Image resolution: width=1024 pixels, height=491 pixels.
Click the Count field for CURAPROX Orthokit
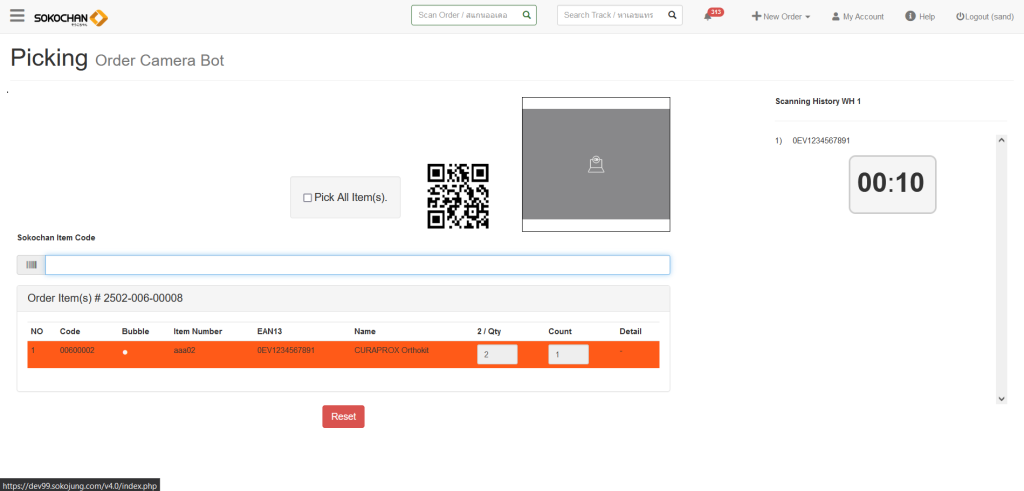tap(568, 354)
